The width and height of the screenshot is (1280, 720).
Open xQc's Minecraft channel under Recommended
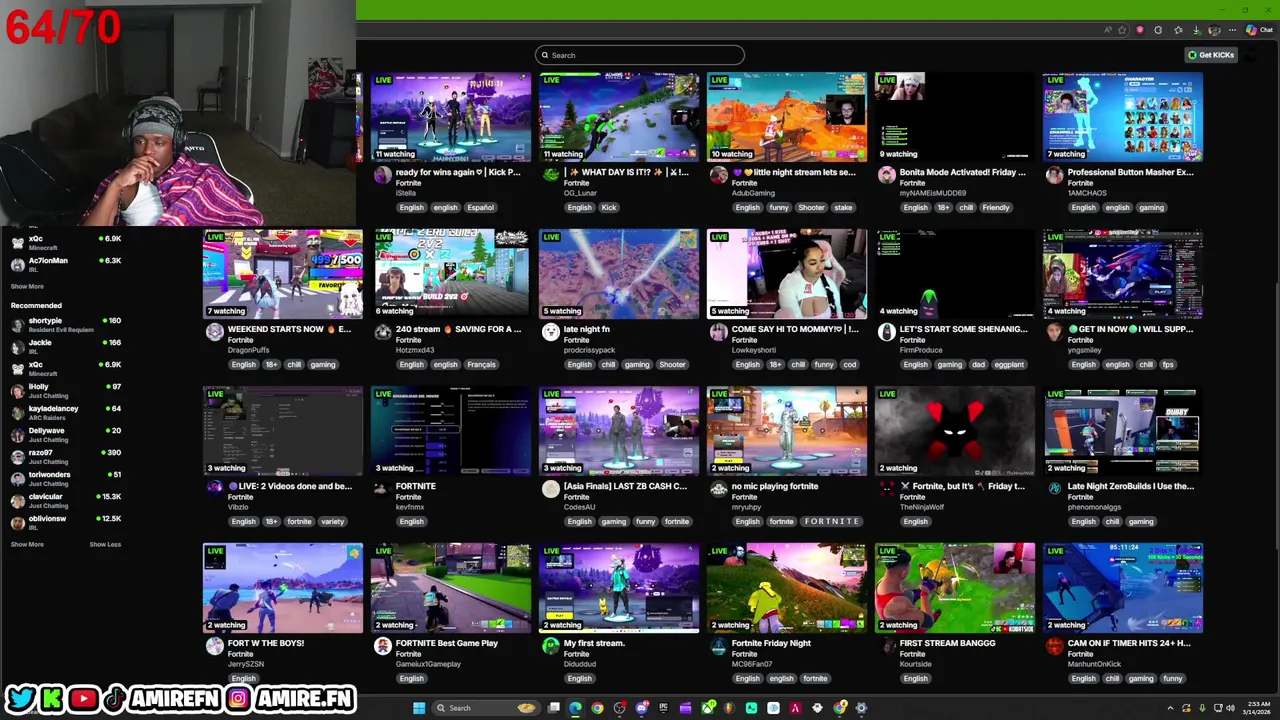pos(65,368)
